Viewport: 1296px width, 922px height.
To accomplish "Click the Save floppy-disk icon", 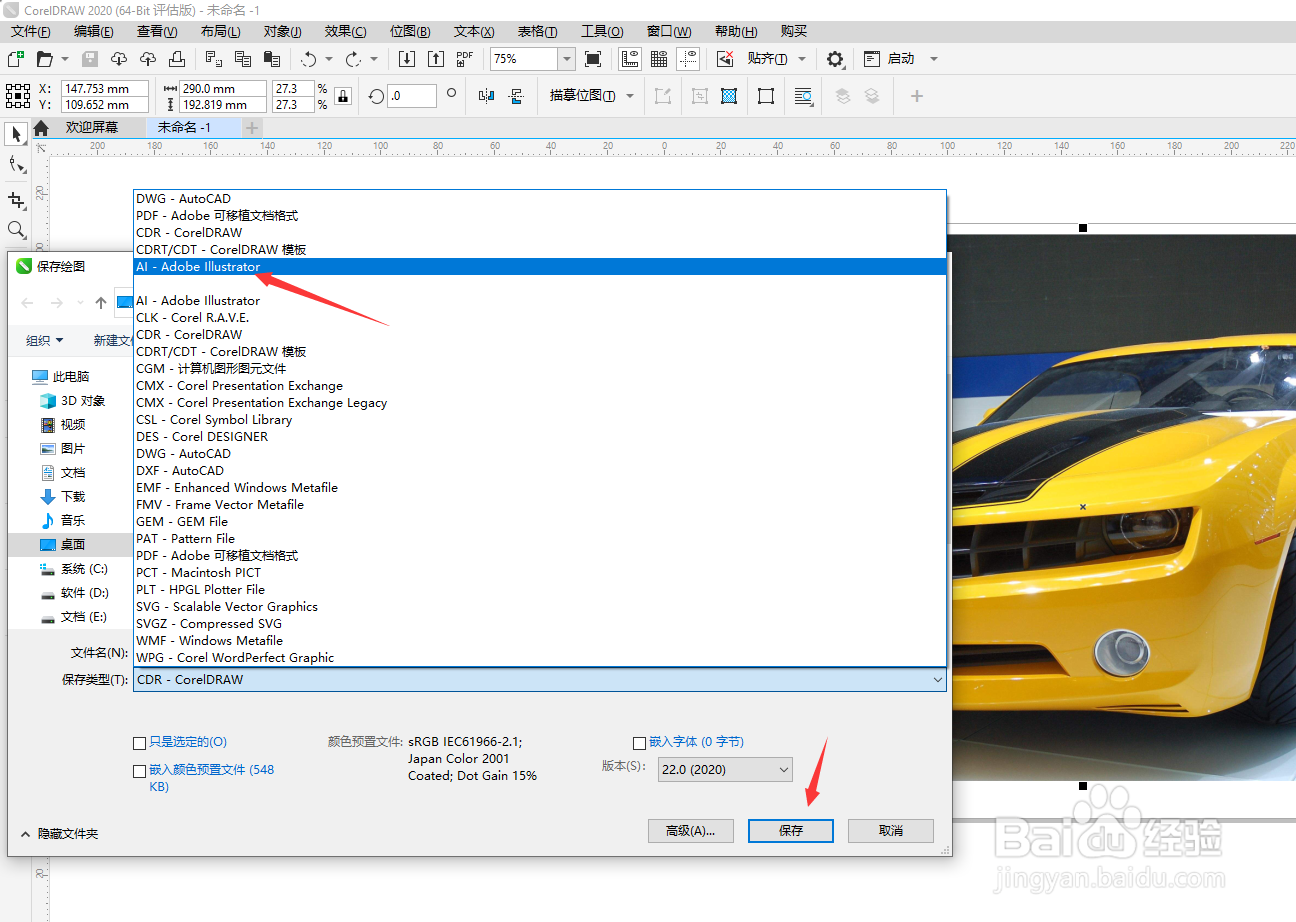I will tap(90, 59).
